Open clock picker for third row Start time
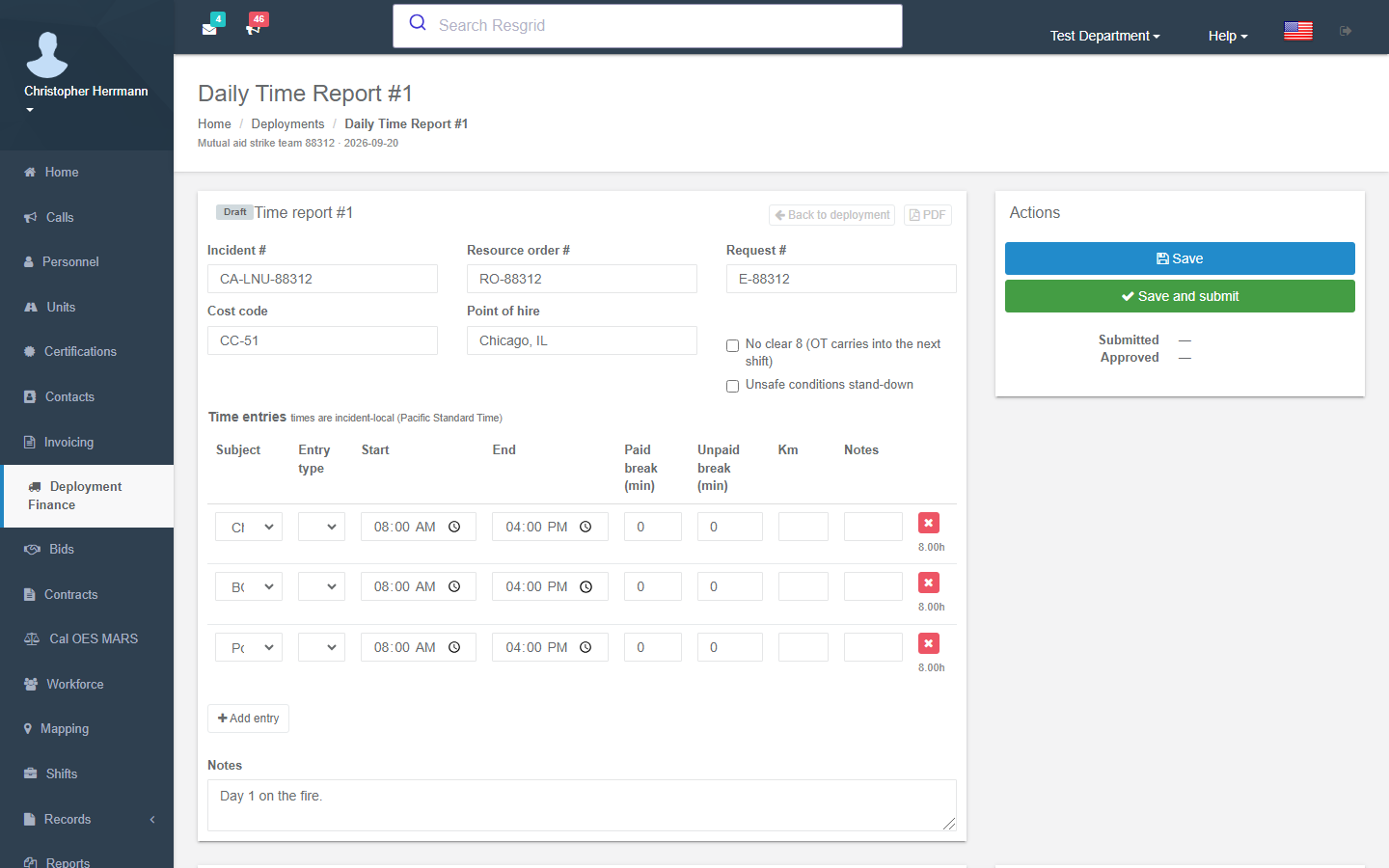The image size is (1389, 868). click(x=454, y=647)
